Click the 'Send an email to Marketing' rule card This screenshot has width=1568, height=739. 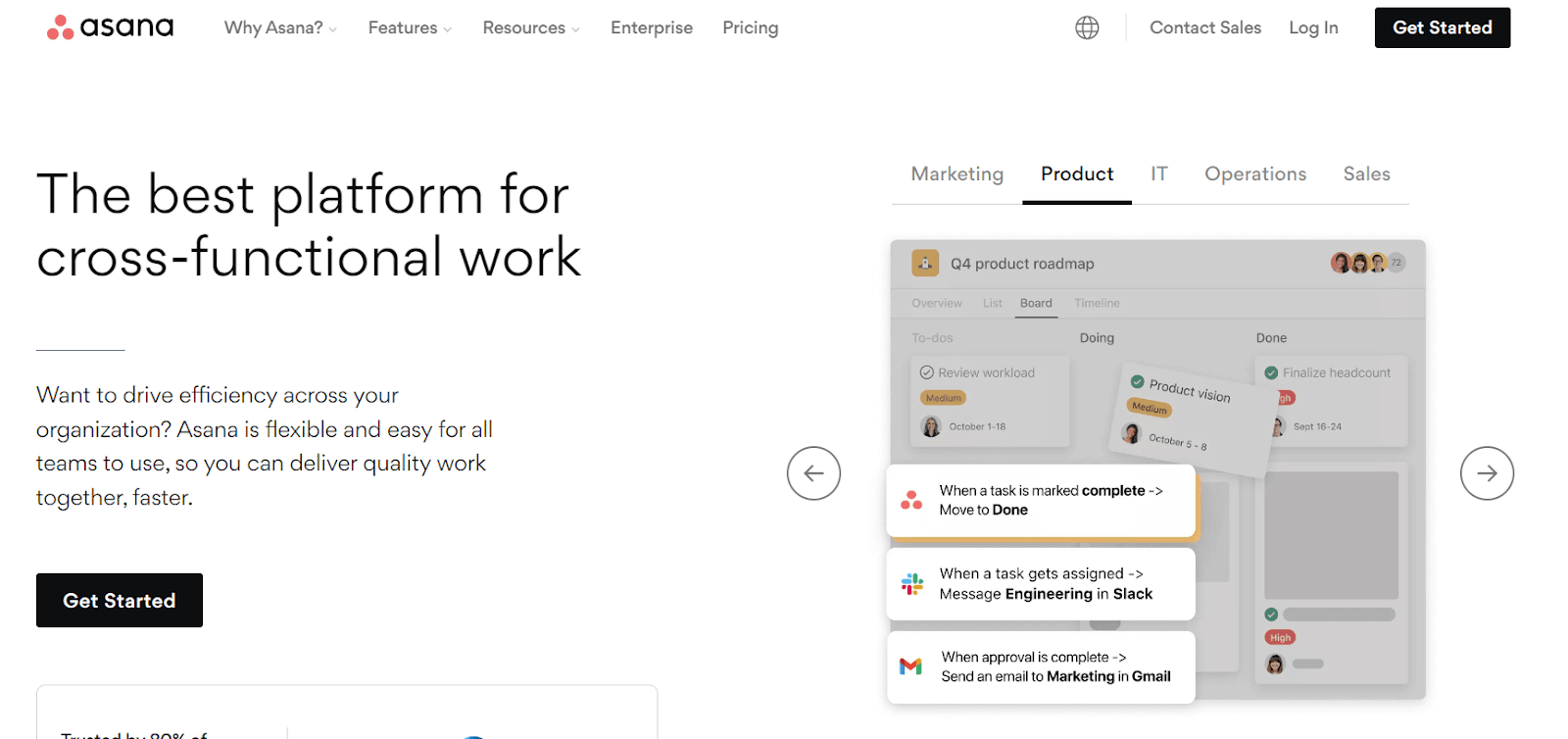pyautogui.click(x=1041, y=666)
